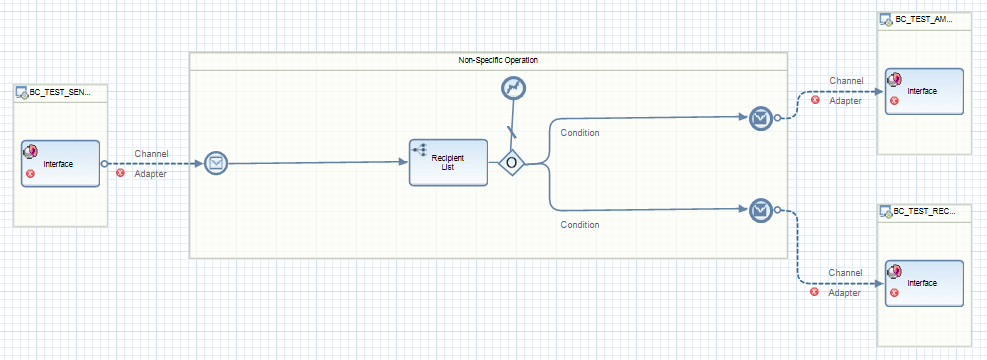
Task: Click Channel label on lower receiver connection
Action: point(845,273)
